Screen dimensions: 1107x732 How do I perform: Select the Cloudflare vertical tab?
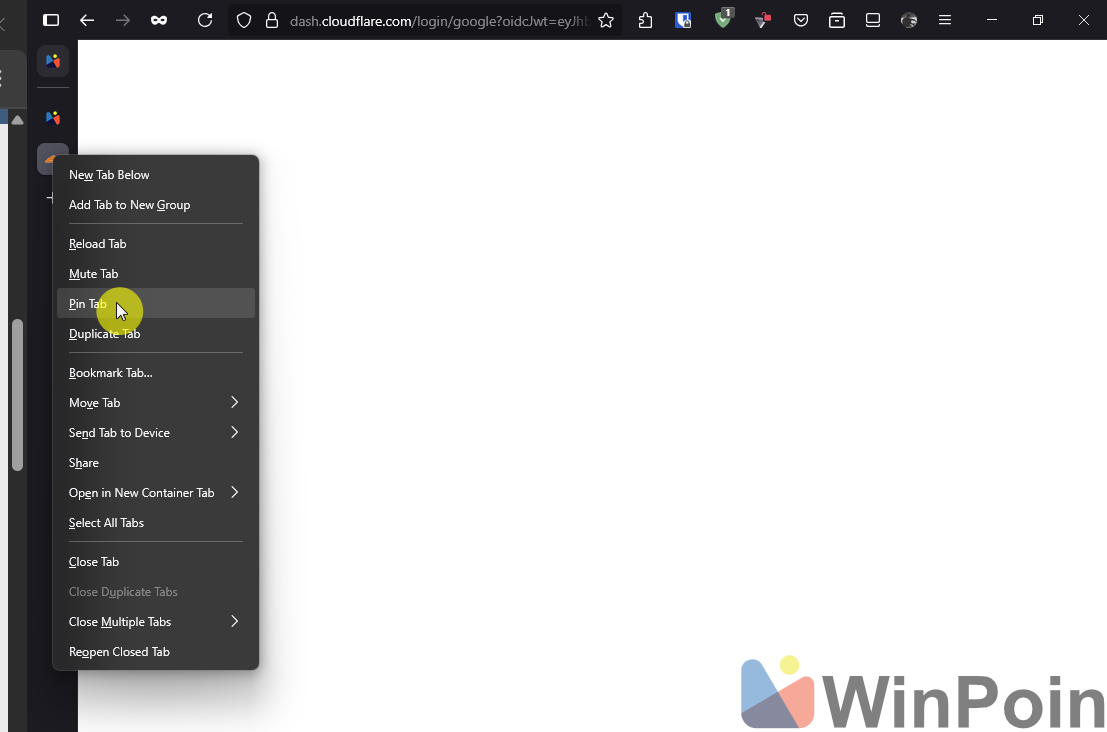click(47, 159)
